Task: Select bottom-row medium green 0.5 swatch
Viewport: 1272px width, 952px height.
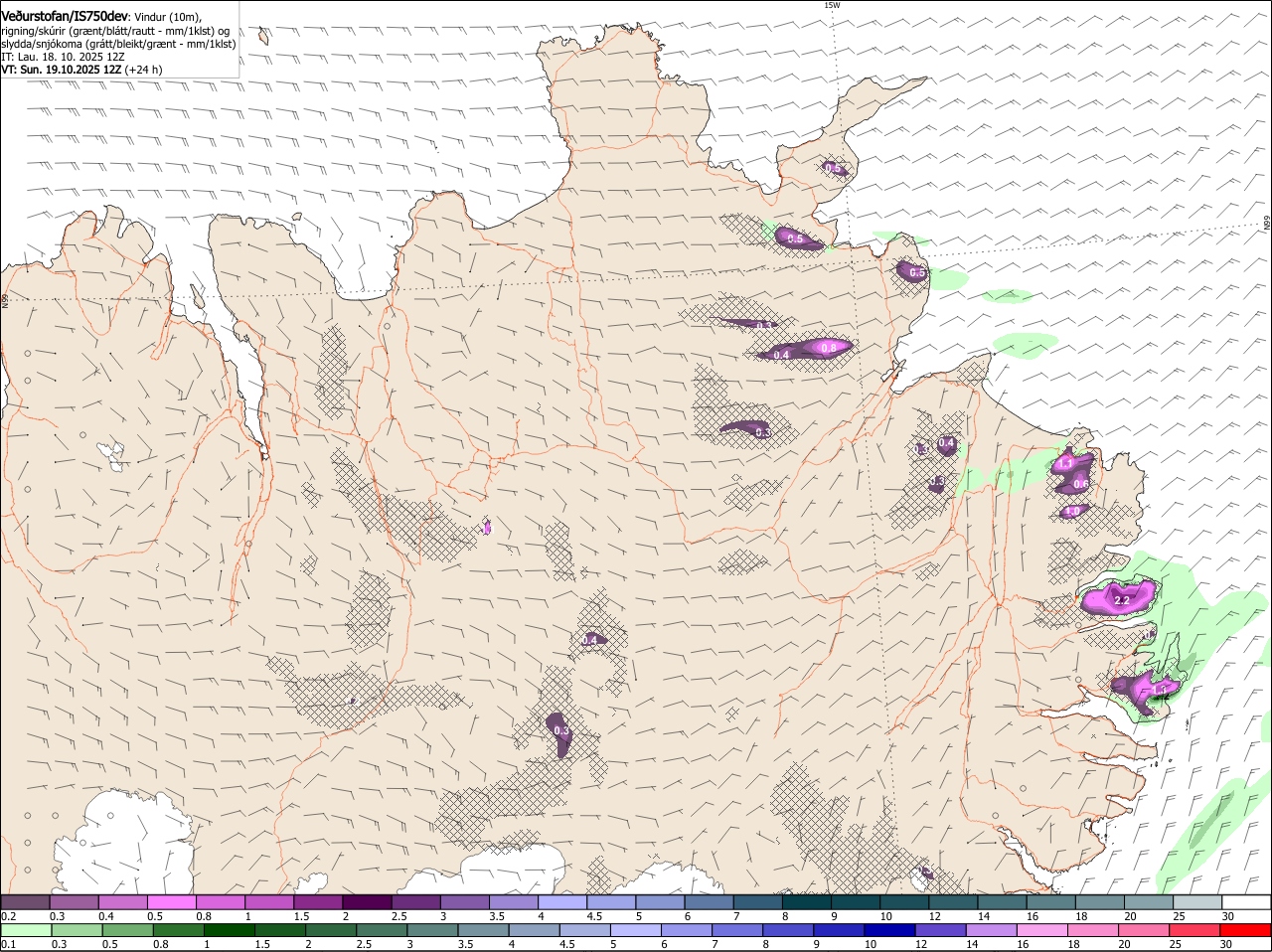Action: coord(127,930)
